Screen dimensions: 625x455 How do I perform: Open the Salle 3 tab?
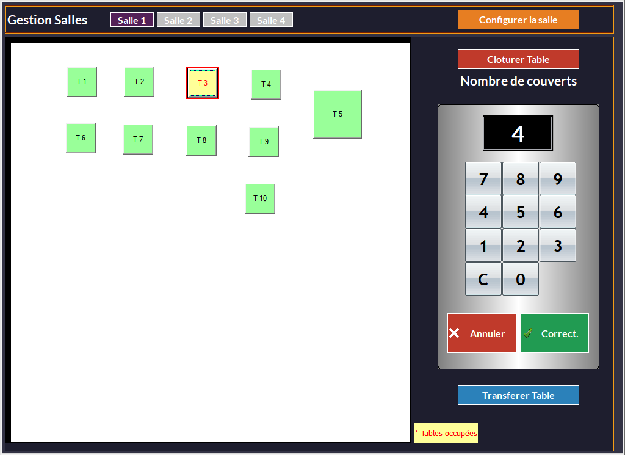coord(225,20)
